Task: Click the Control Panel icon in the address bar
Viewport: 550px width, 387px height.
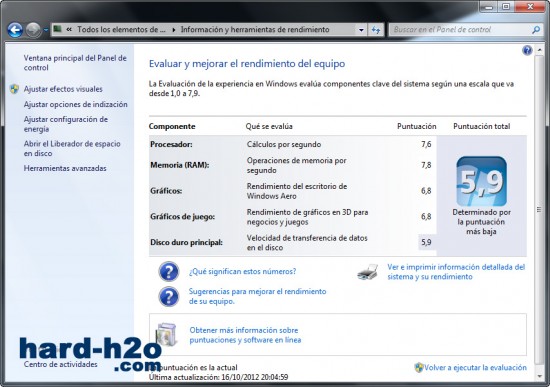Action: click(x=58, y=29)
